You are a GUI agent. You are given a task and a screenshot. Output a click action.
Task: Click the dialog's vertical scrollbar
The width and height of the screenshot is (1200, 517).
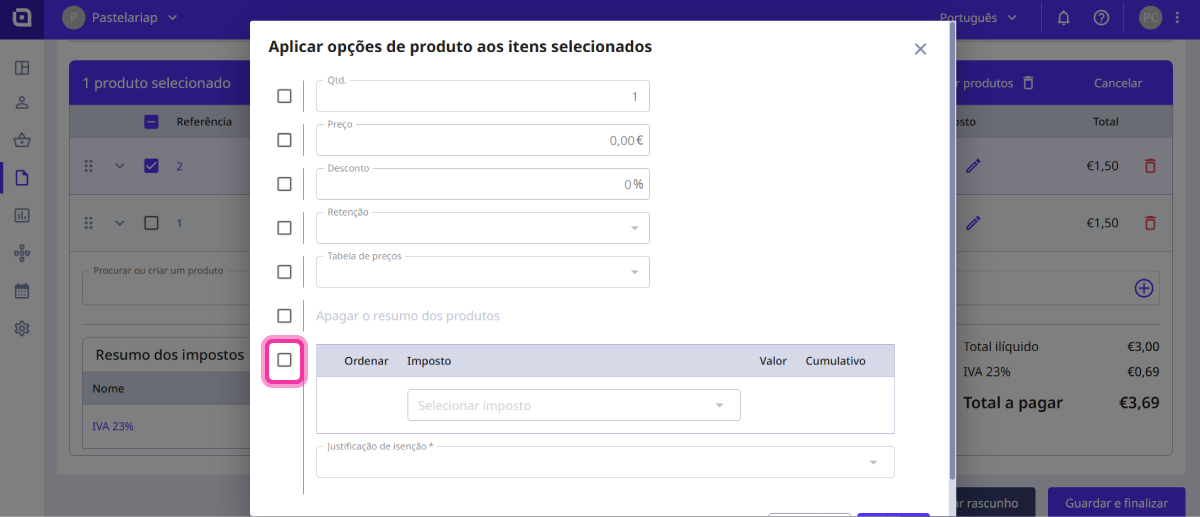pos(952,250)
